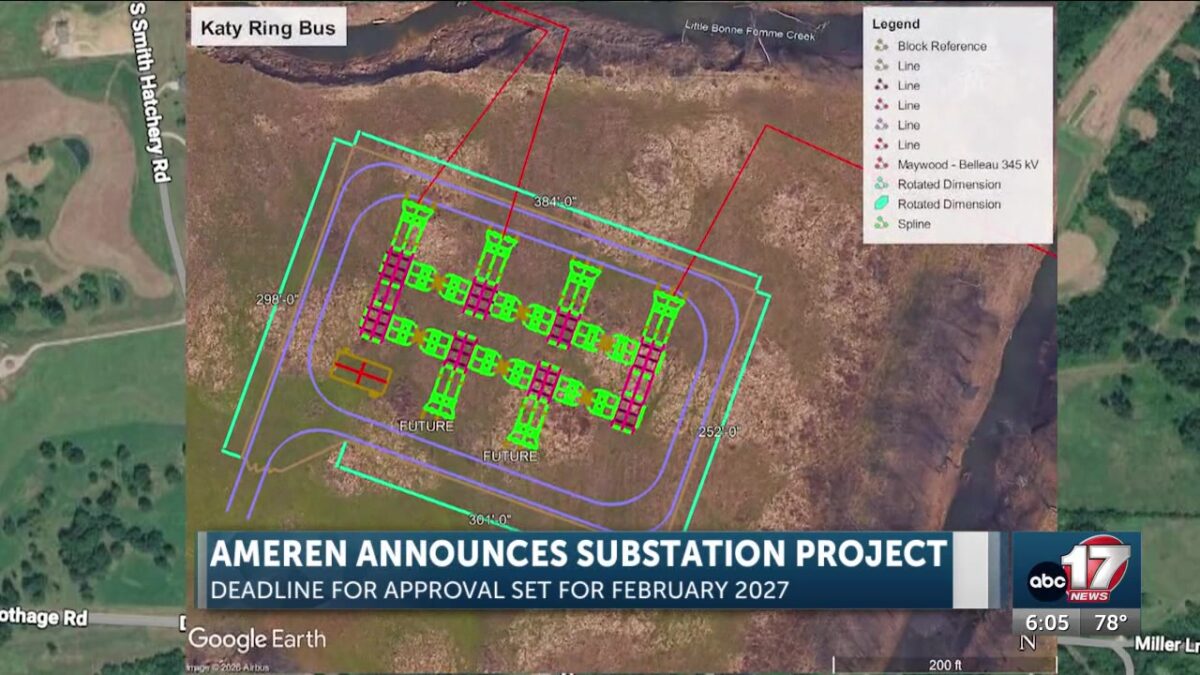Click the Block Reference legend icon
Screen dimensions: 1200x675
click(881, 46)
